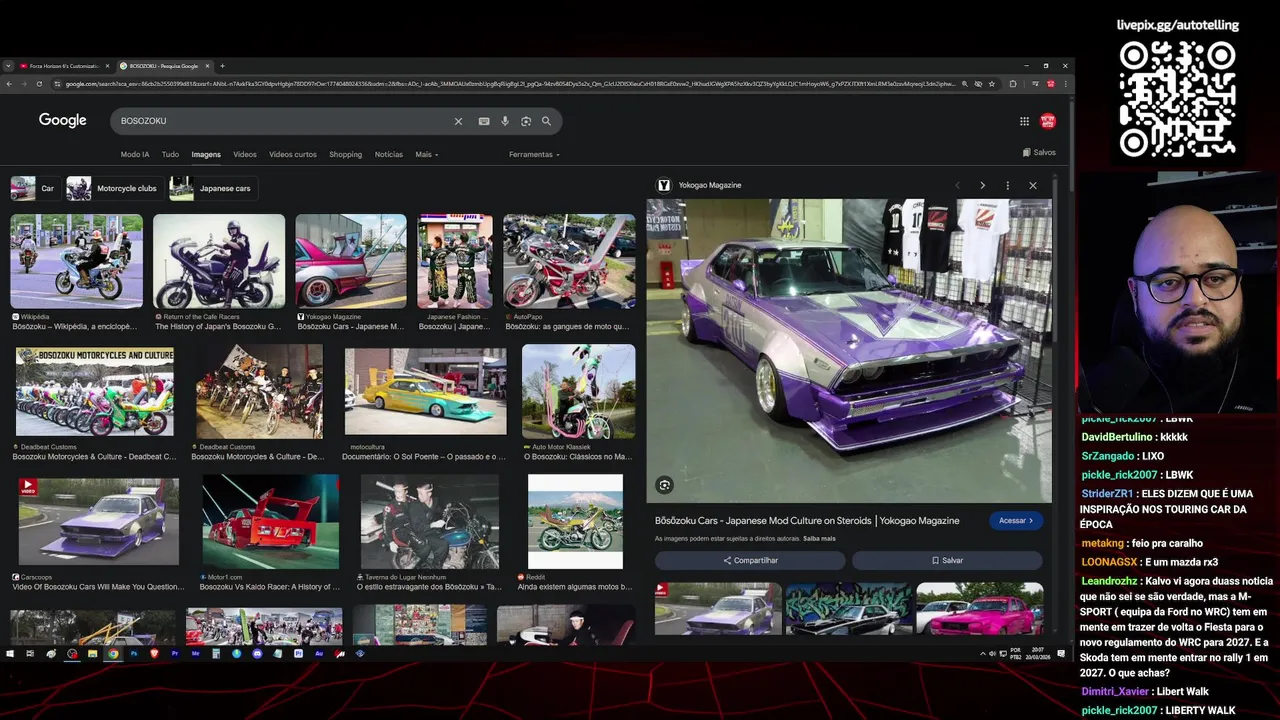1280x720 pixels.
Task: Search inside image with Lens button
Action: pos(664,485)
